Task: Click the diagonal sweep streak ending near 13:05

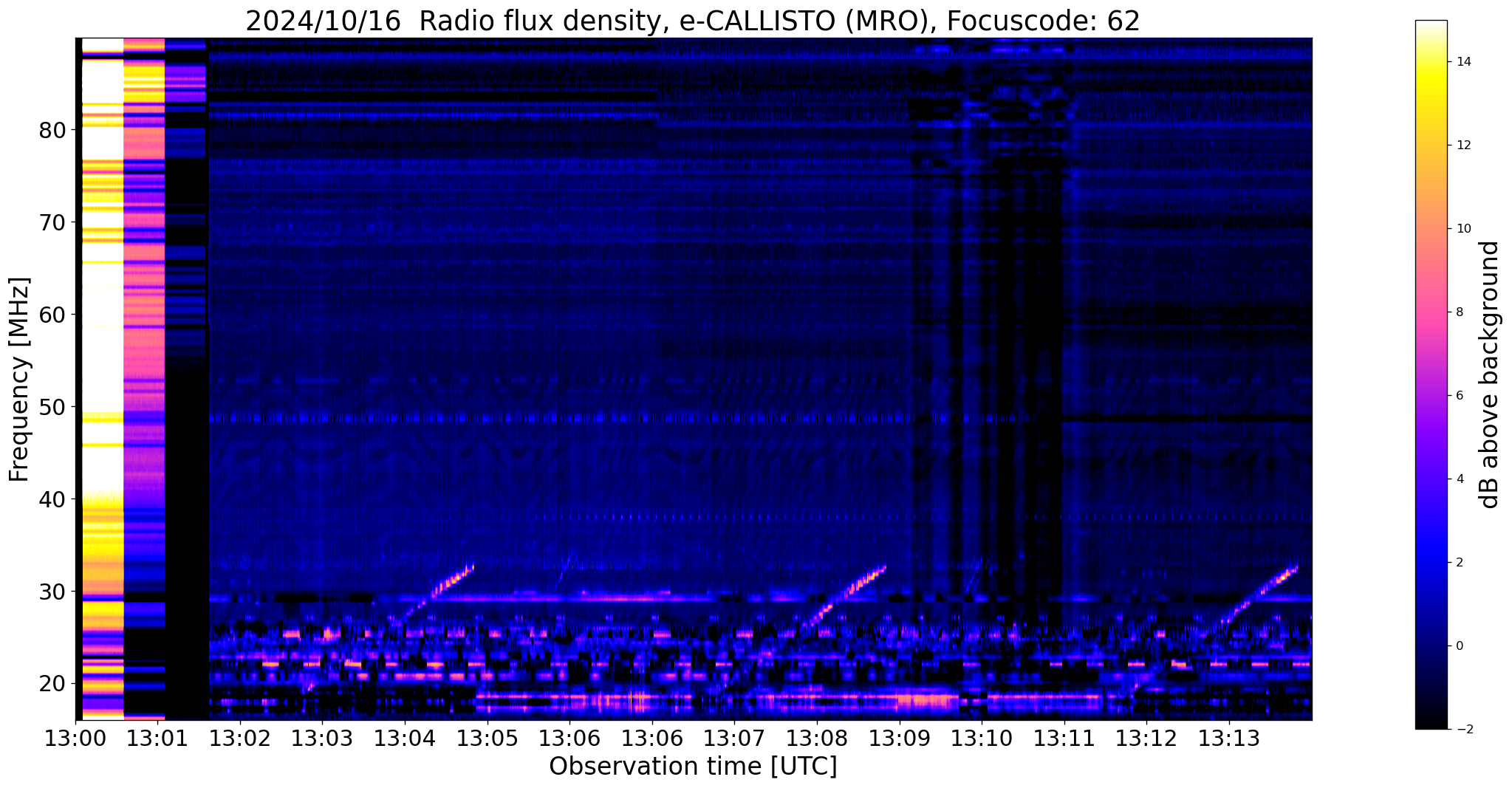Action: tap(442, 588)
